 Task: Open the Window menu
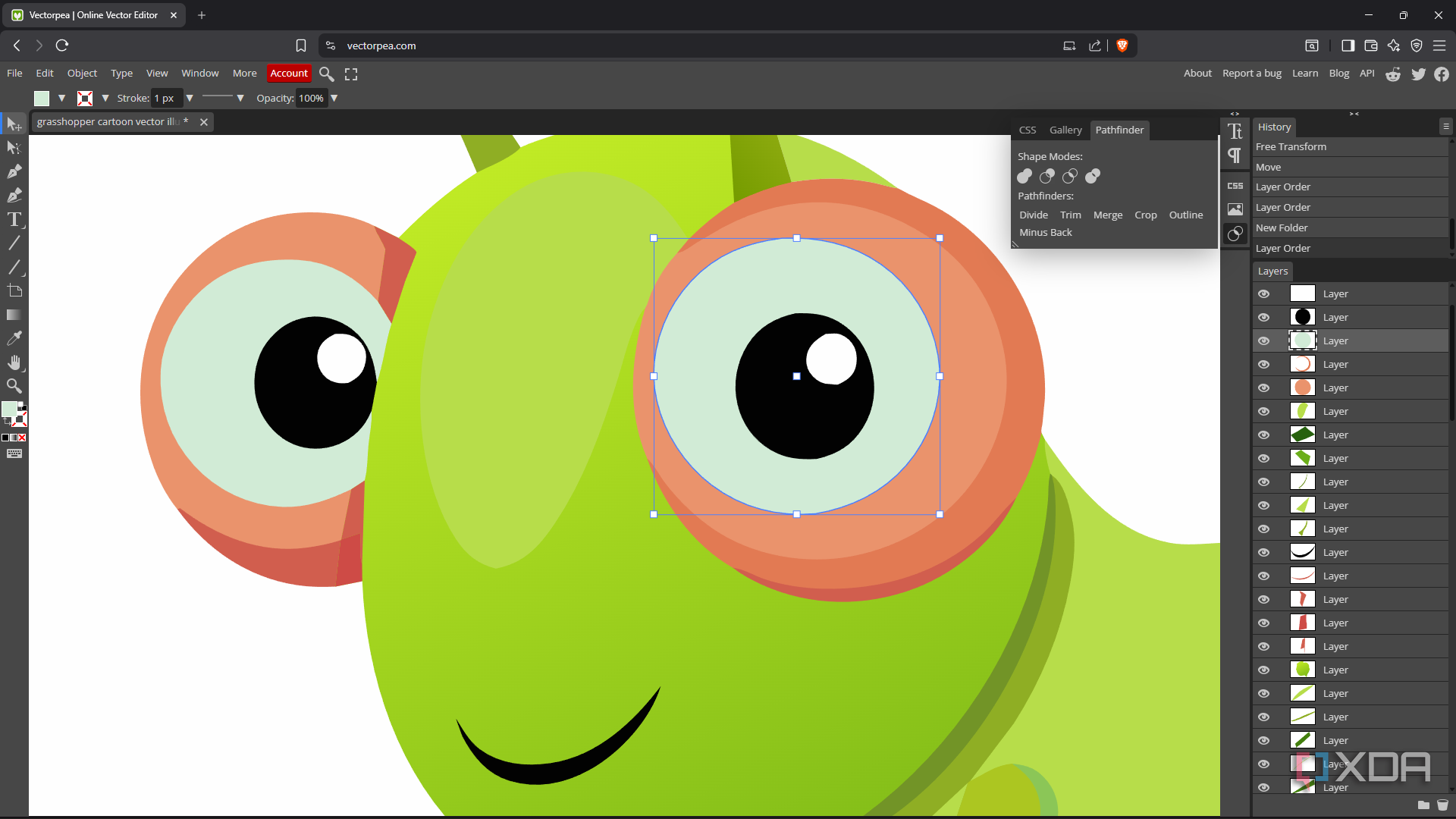[200, 74]
